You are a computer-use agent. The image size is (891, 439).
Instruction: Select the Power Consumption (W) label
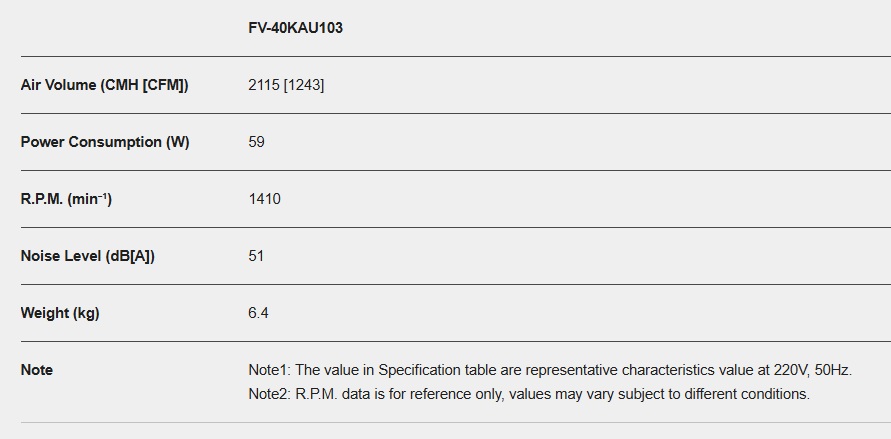[x=105, y=142]
